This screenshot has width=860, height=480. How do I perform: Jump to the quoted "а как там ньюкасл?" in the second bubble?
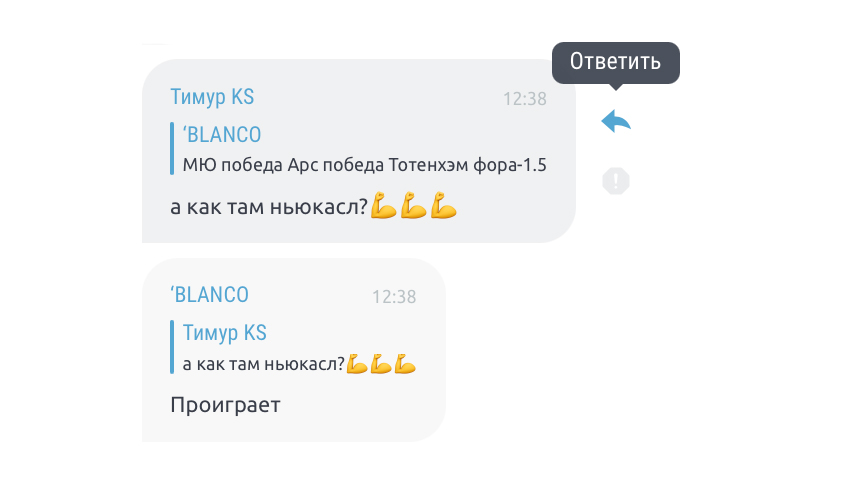(263, 364)
